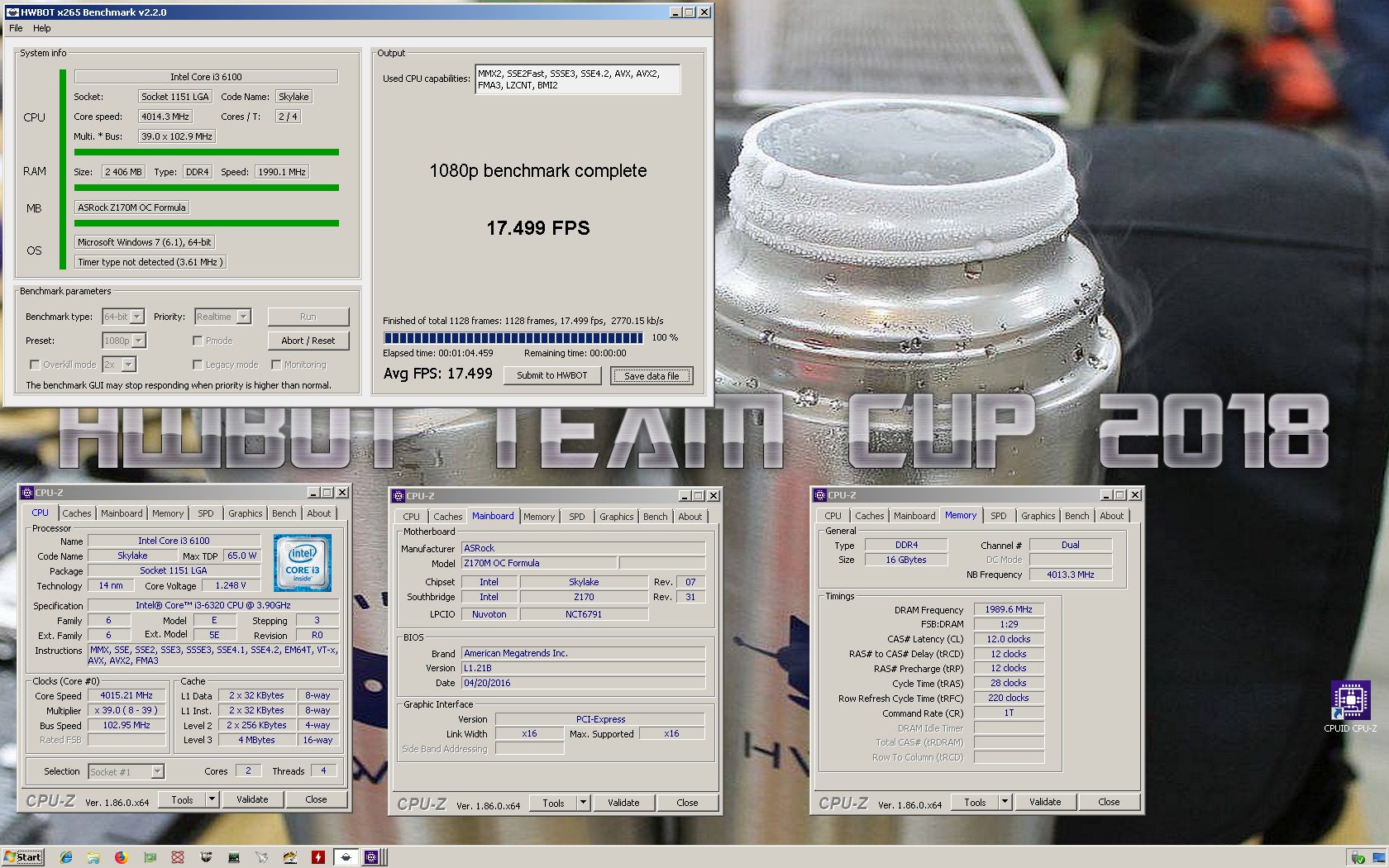Select the HWBOT x265 taskbar button
This screenshot has width=1389, height=868.
(x=346, y=857)
